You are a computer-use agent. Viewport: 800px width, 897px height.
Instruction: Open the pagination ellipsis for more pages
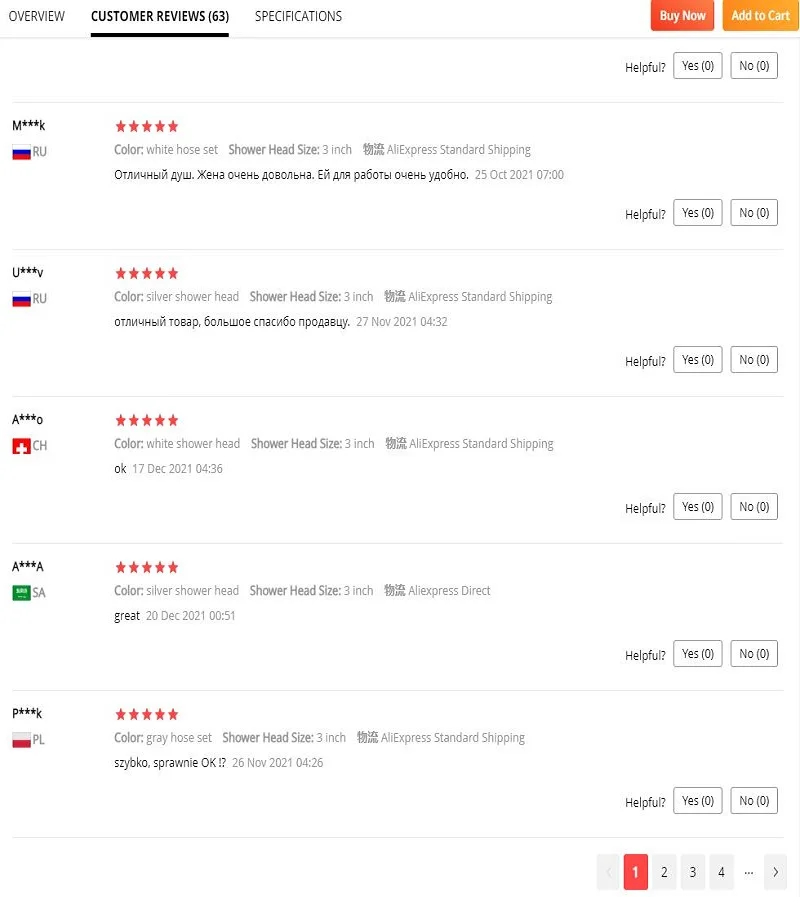coord(749,872)
